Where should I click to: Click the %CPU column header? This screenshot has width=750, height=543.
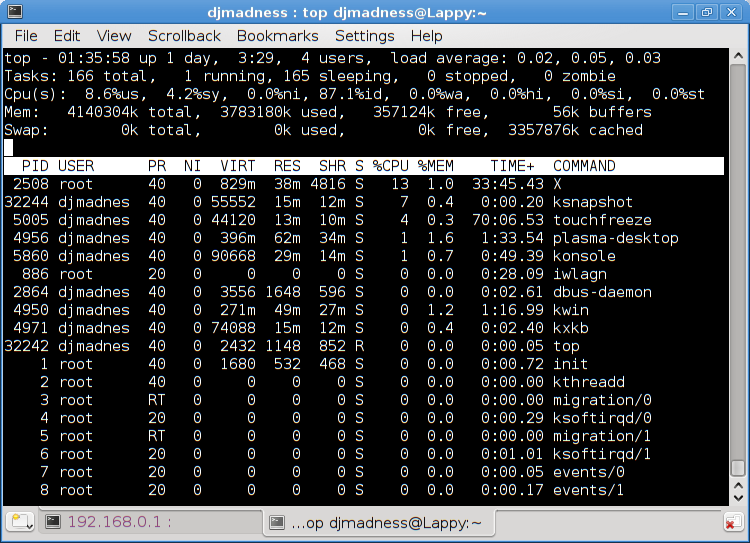pyautogui.click(x=390, y=166)
